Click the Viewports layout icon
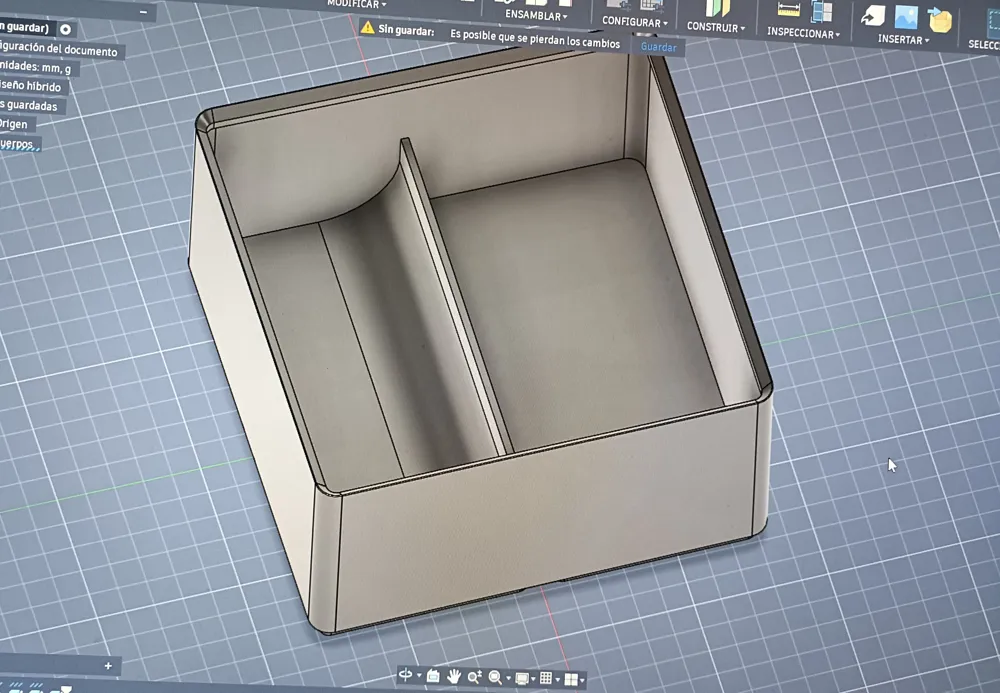Viewport: 1000px width, 693px height. [x=571, y=680]
